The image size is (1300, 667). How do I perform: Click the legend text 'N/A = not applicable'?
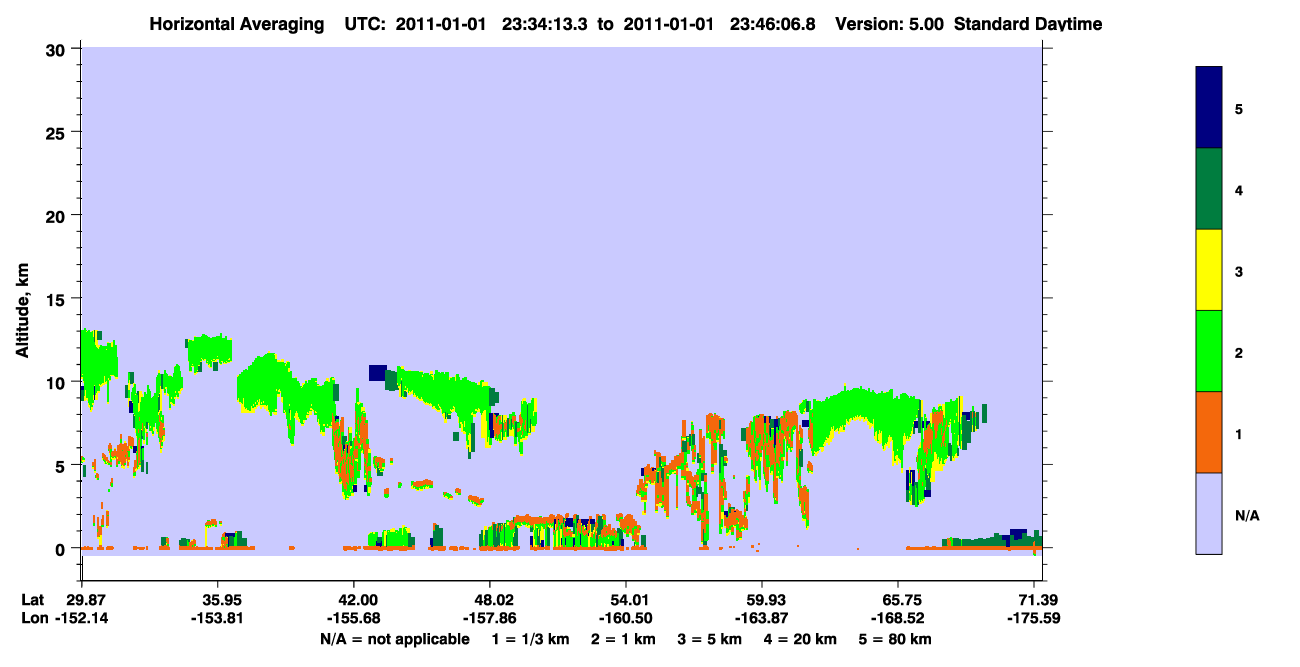click(x=394, y=639)
